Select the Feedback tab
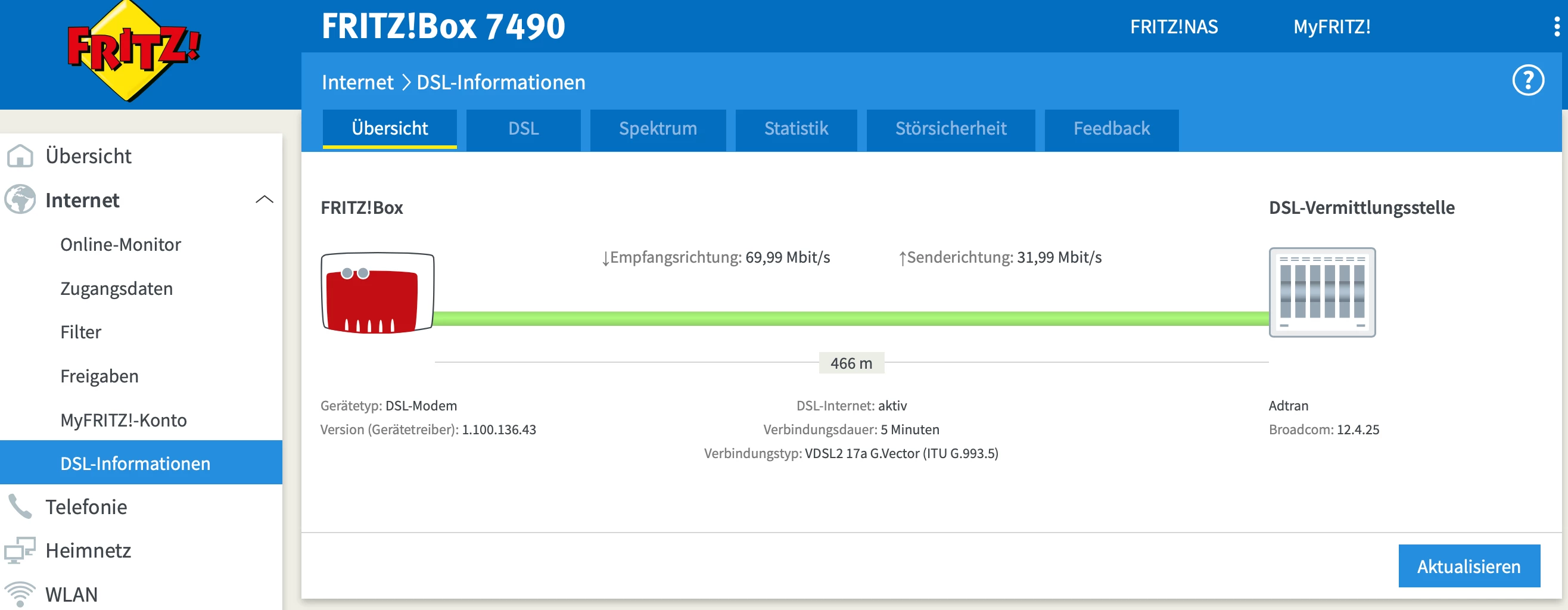The height and width of the screenshot is (610, 1568). [x=1112, y=129]
